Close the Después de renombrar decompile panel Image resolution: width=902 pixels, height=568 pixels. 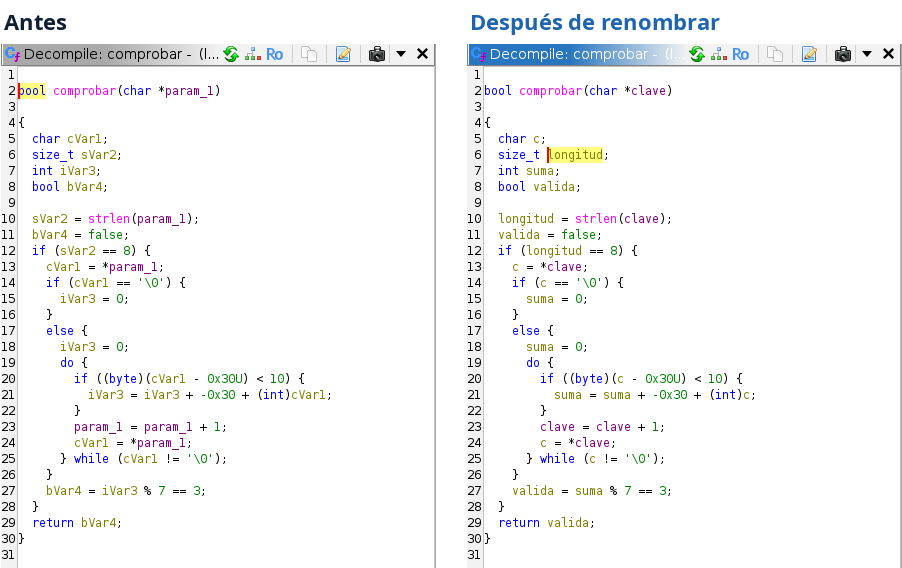[888, 54]
